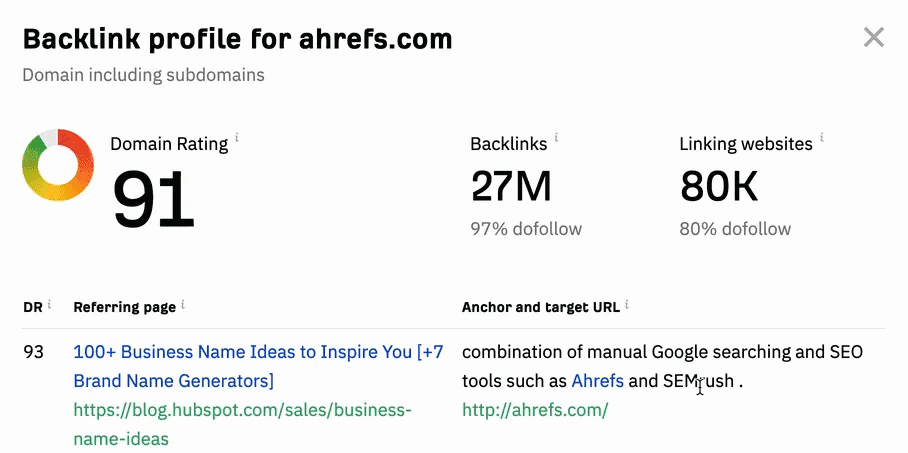Image resolution: width=908 pixels, height=453 pixels.
Task: Click the info icon next to DR column
Action: pyautogui.click(x=49, y=304)
